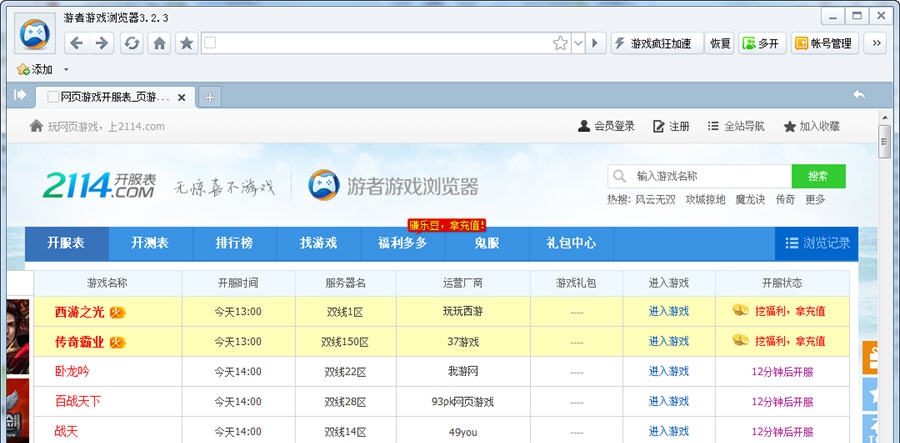Open a new tab with plus button
The image size is (900, 443).
(210, 97)
